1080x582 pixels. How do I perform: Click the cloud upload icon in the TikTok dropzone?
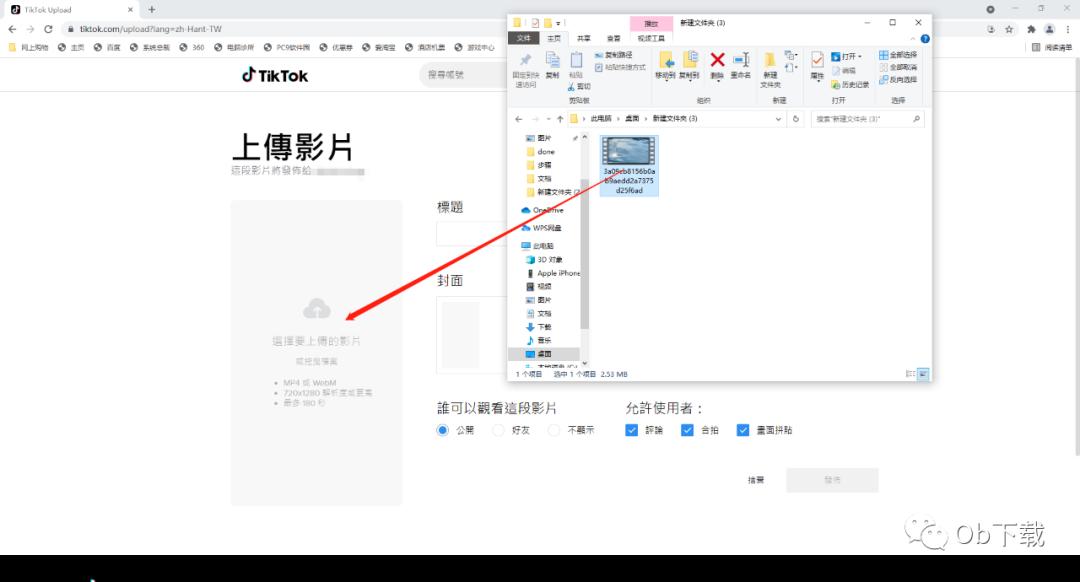tap(317, 308)
